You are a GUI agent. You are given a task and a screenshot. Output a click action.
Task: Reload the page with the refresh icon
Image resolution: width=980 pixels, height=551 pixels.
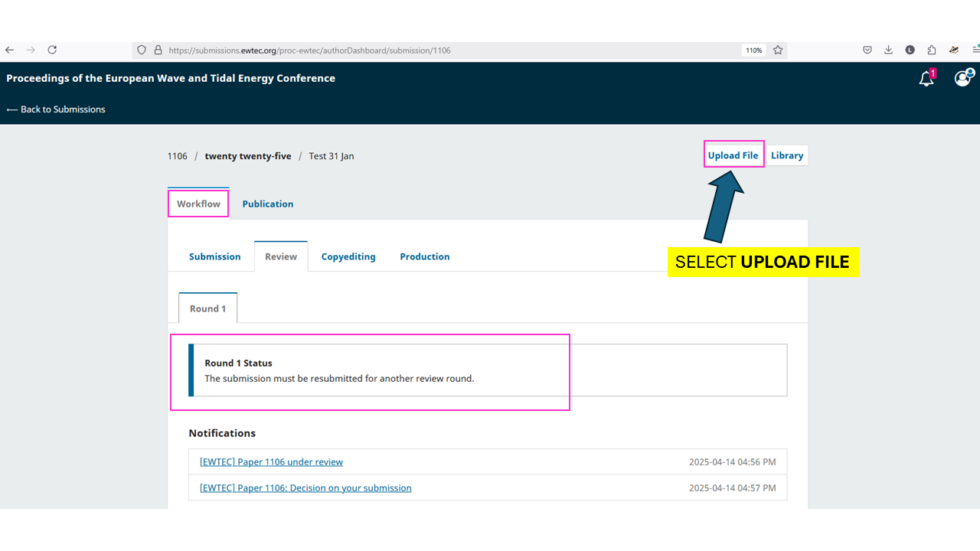(52, 50)
